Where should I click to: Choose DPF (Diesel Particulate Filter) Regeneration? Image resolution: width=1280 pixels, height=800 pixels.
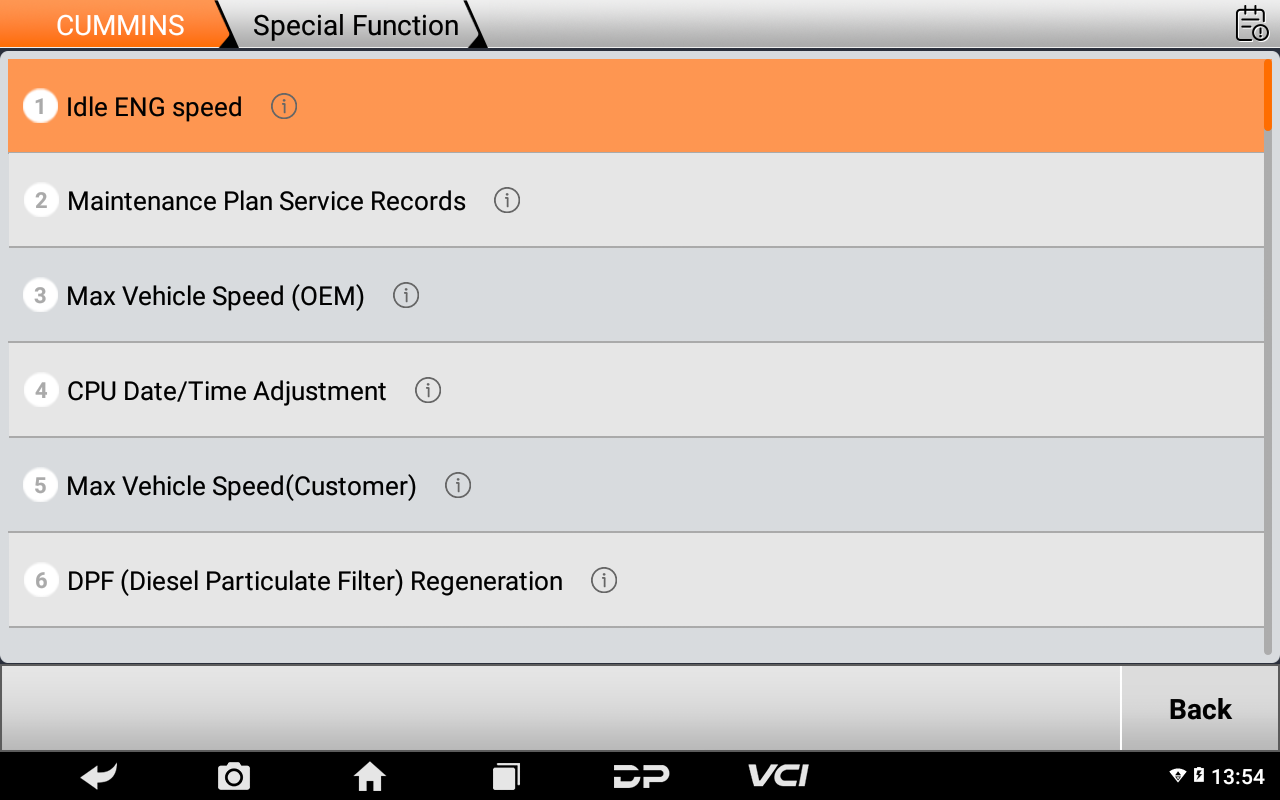pyautogui.click(x=315, y=581)
